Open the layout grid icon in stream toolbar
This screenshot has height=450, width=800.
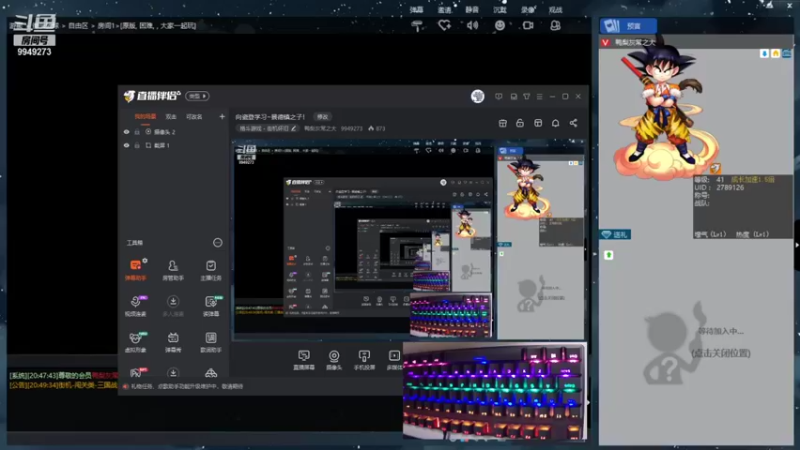tap(538, 123)
